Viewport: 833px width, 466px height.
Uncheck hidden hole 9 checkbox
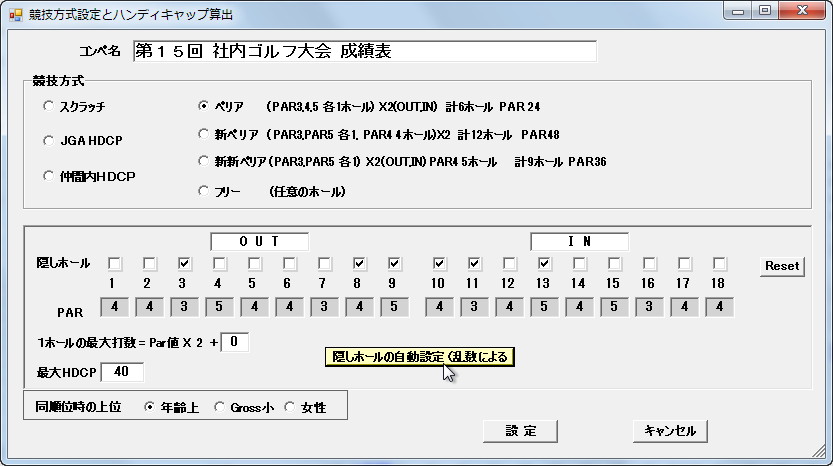(394, 264)
